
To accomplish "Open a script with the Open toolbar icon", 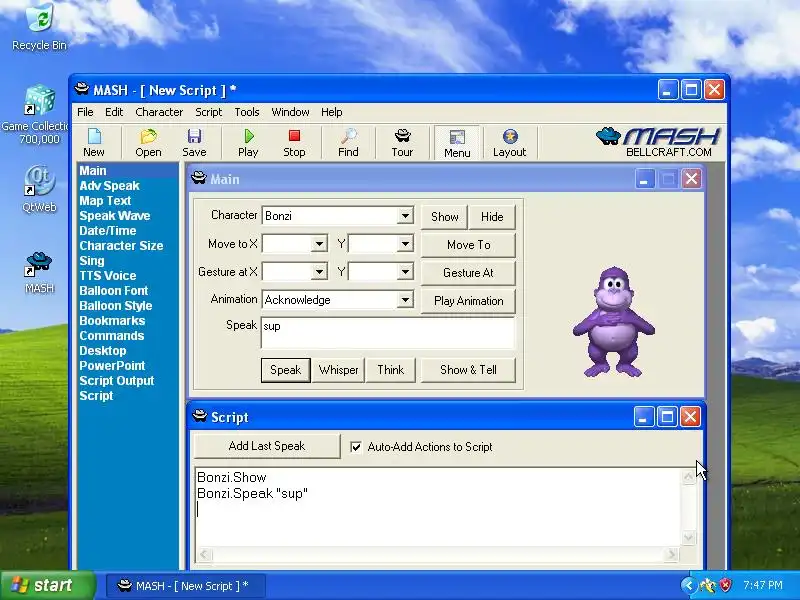I will click(x=148, y=143).
